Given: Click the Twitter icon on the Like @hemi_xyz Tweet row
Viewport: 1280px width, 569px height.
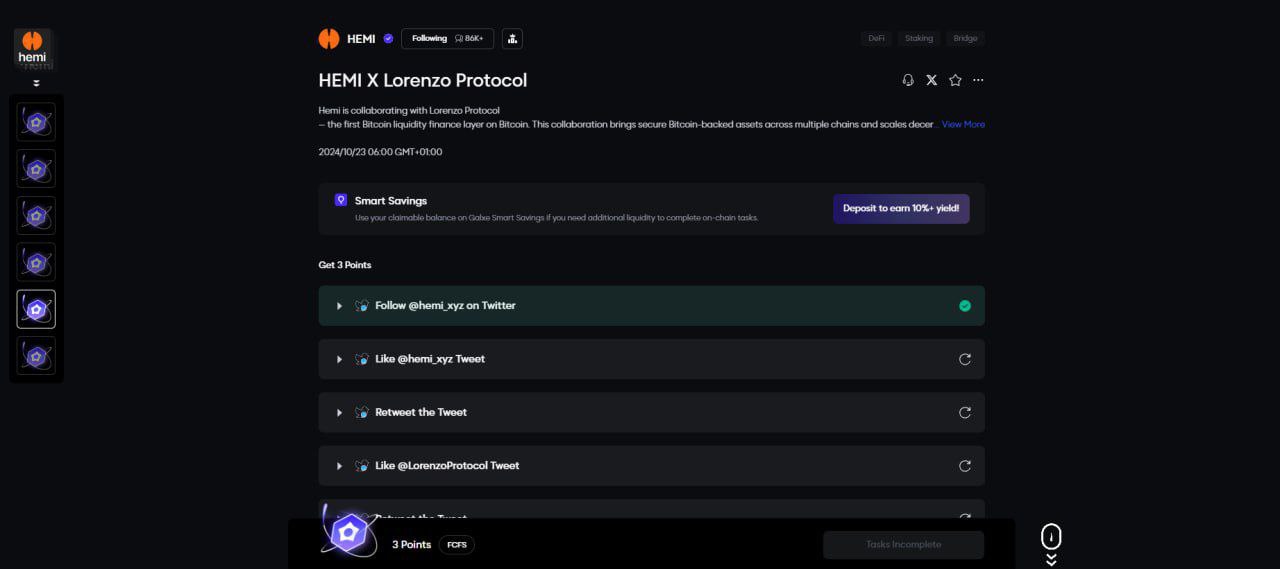Looking at the screenshot, I should 362,359.
